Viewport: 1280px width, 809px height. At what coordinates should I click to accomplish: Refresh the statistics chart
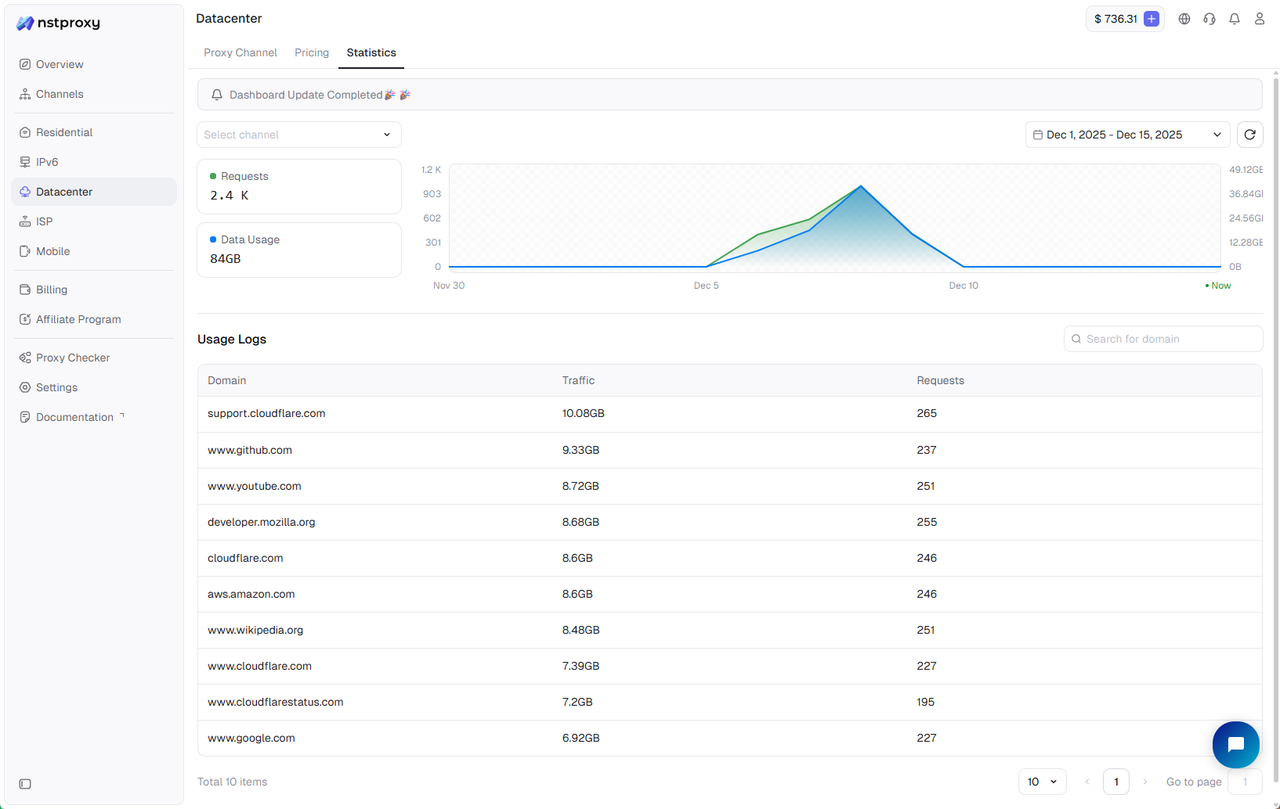click(1249, 134)
